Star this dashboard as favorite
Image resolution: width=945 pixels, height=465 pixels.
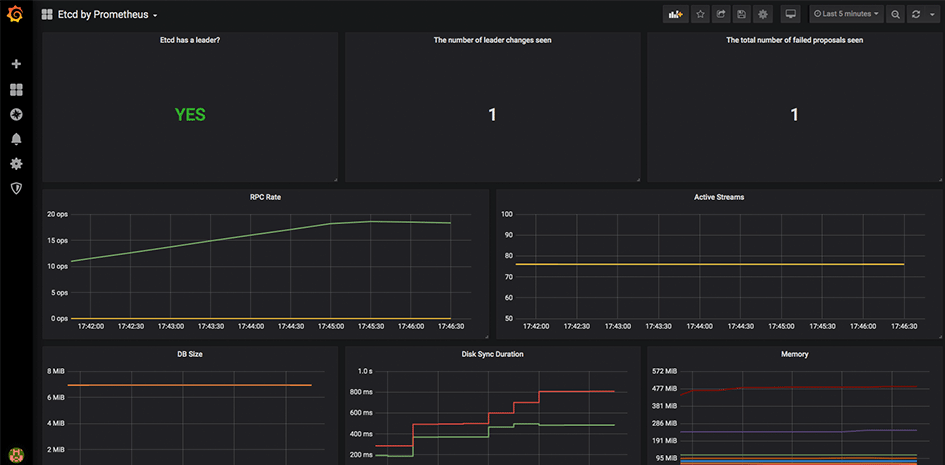pyautogui.click(x=700, y=14)
